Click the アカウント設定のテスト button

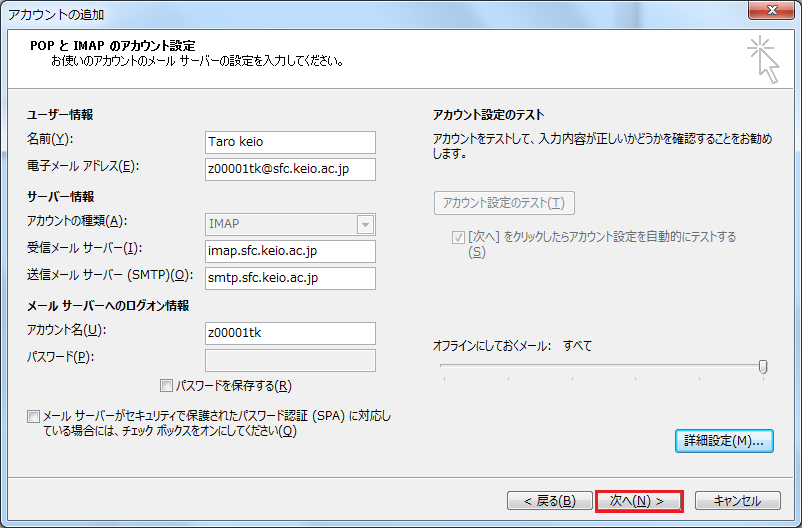pos(503,203)
